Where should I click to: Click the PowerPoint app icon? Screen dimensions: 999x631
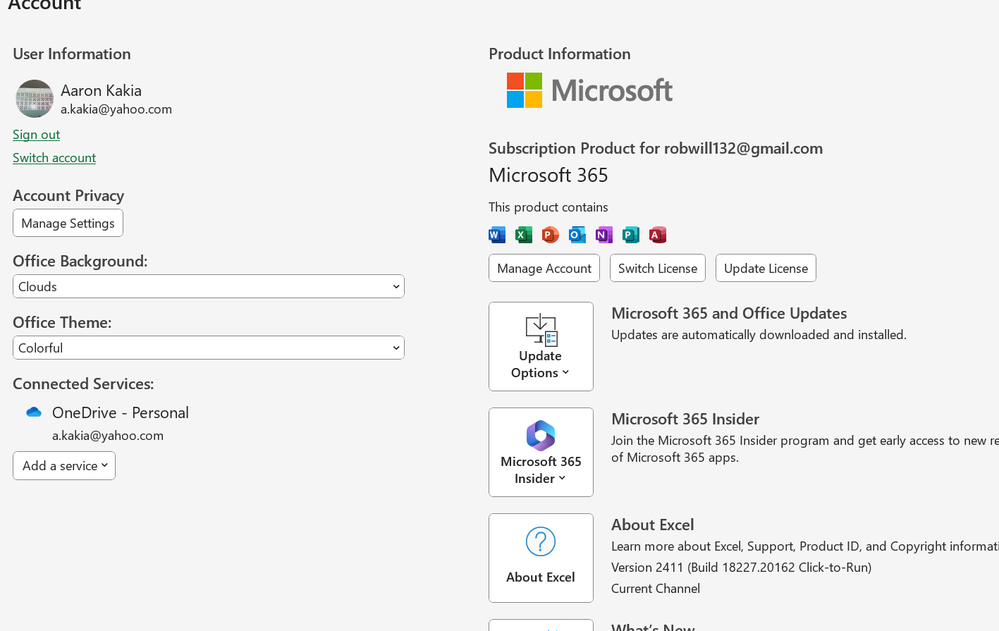(550, 235)
